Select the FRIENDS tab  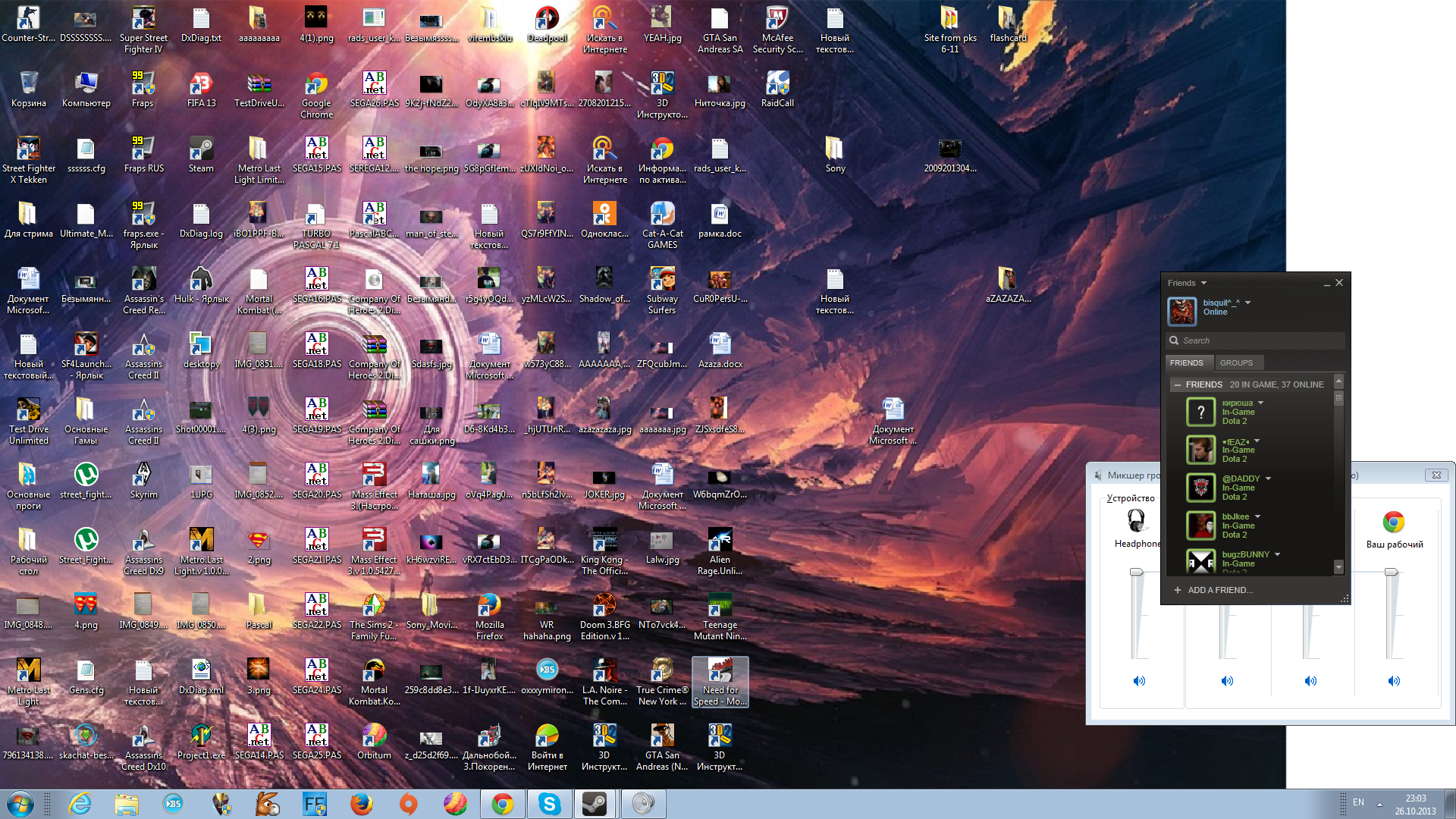[1186, 362]
